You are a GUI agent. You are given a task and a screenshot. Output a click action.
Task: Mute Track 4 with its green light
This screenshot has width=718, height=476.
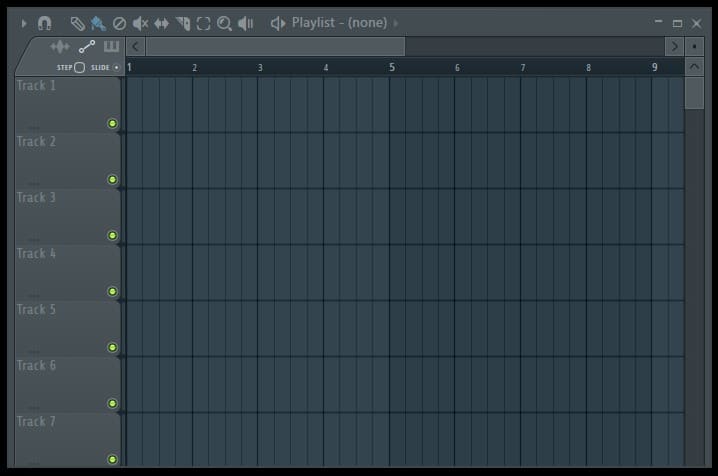point(112,292)
